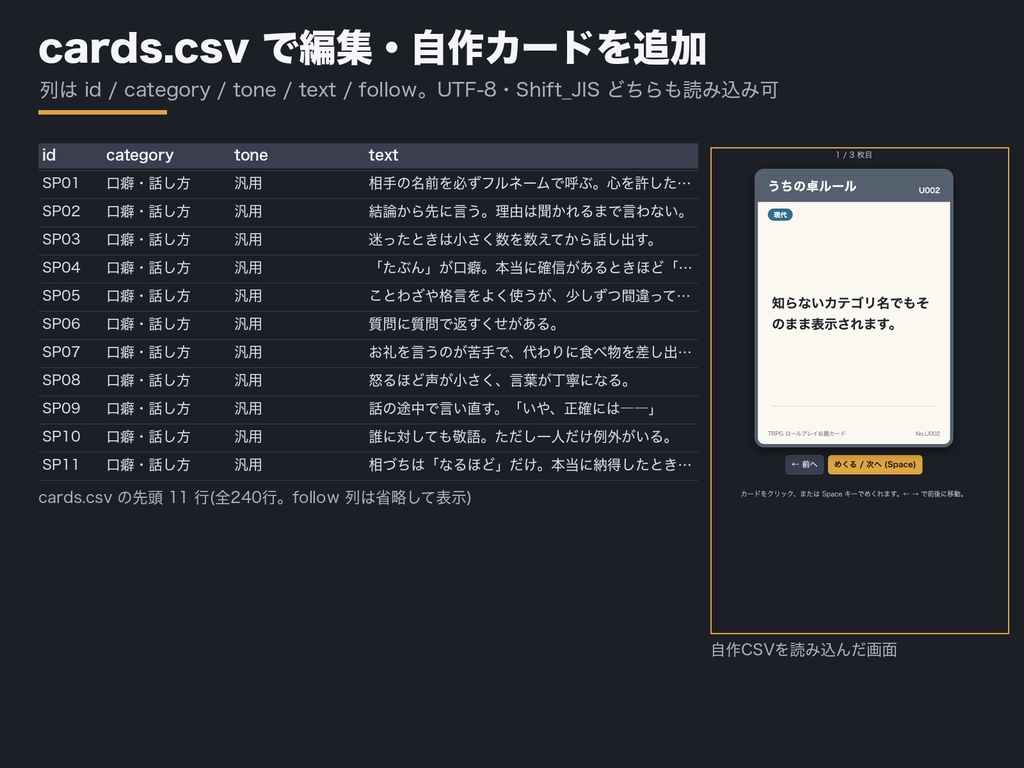Click the card text 知らないカテゴリ名でもそのまま表示されます
Screen dimensions: 1024x768
pos(850,313)
